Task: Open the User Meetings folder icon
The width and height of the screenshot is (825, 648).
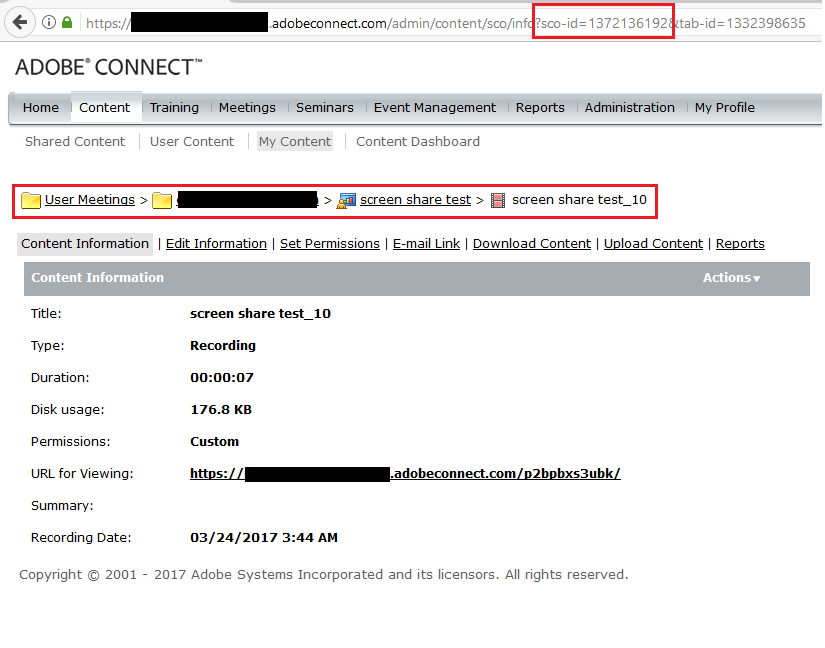Action: [30, 199]
